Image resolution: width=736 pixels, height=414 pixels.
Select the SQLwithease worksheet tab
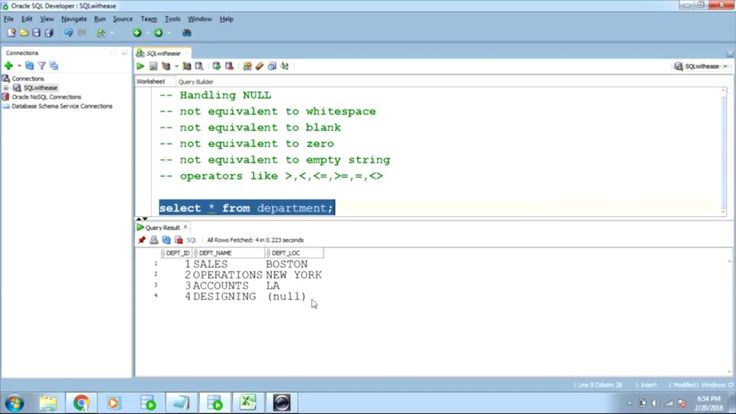163,53
